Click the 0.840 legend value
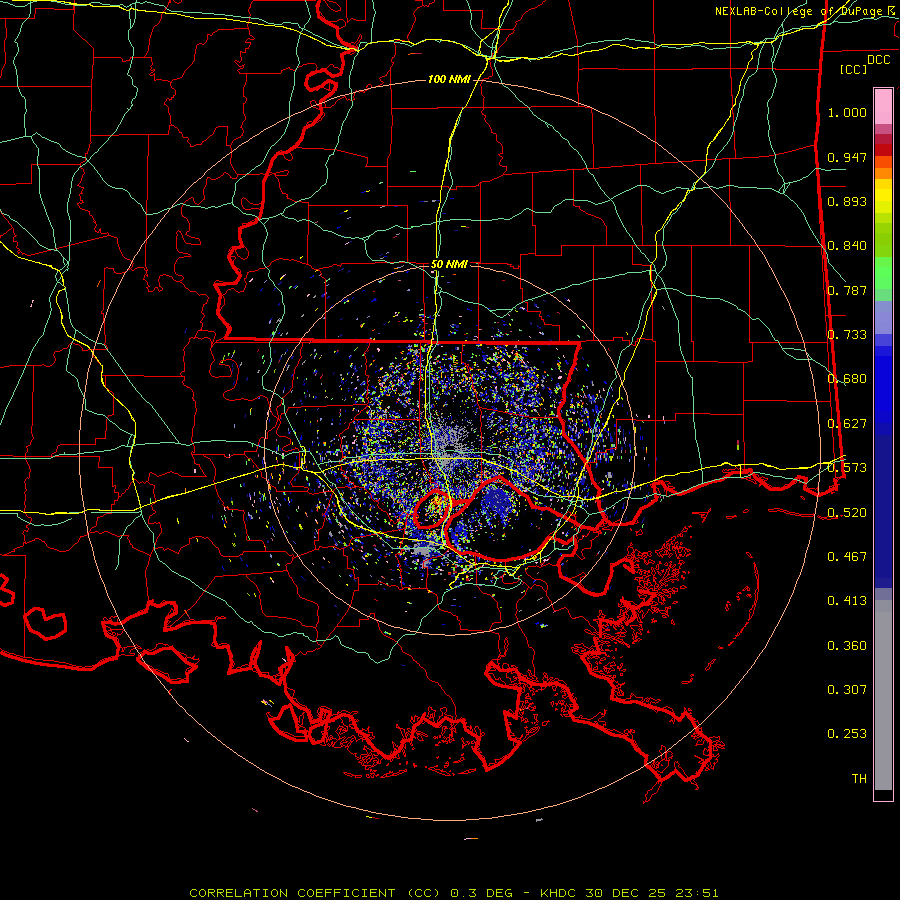The height and width of the screenshot is (900, 900). tap(847, 246)
